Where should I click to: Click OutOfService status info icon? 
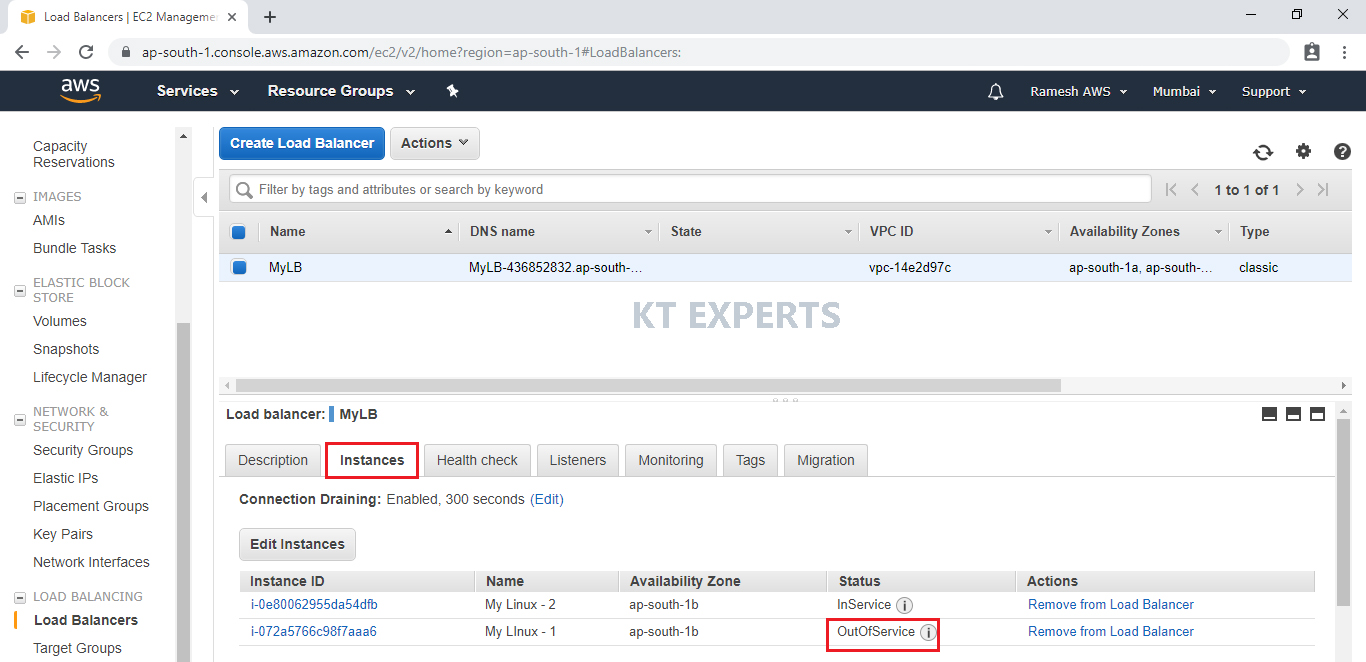point(928,632)
